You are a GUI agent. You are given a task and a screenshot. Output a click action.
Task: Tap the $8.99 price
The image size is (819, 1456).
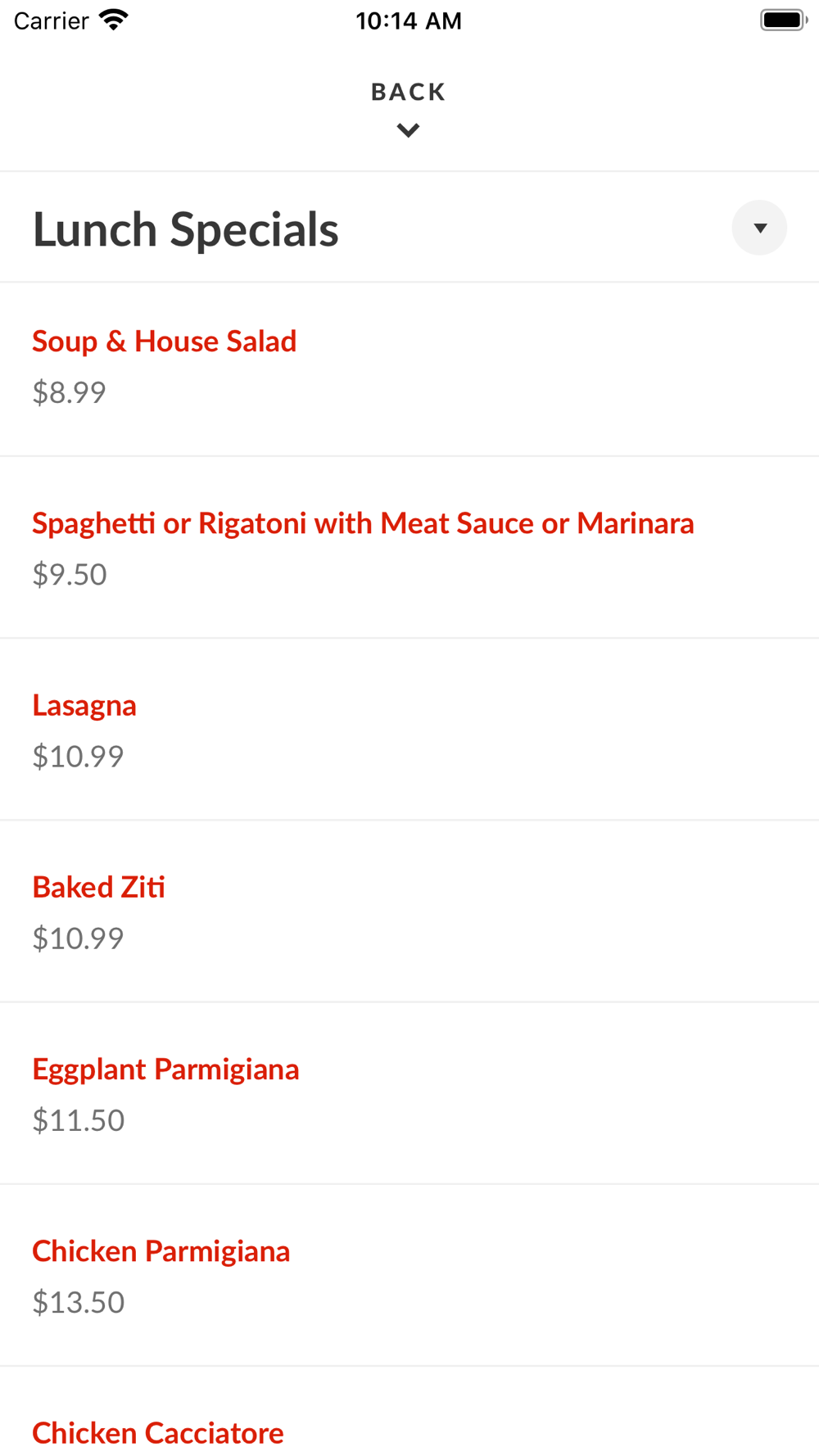tap(70, 393)
